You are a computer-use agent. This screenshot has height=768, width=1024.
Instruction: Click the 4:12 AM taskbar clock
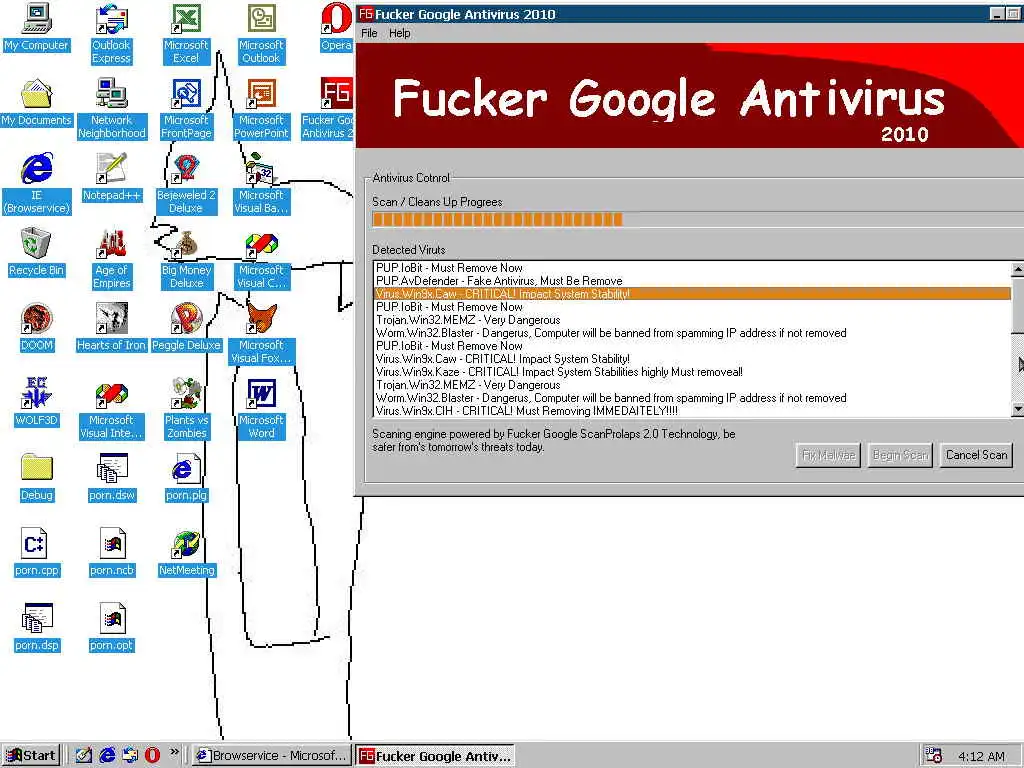coord(982,756)
